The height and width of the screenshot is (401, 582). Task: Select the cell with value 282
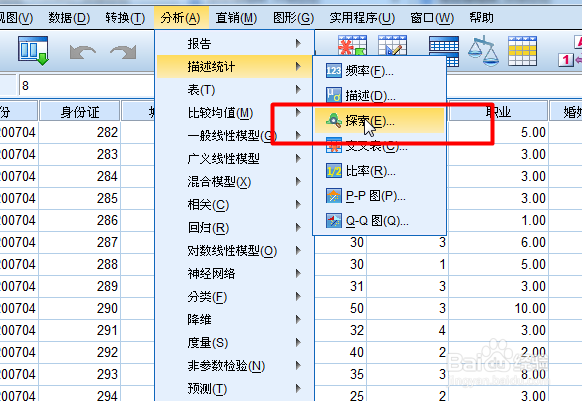pos(80,132)
